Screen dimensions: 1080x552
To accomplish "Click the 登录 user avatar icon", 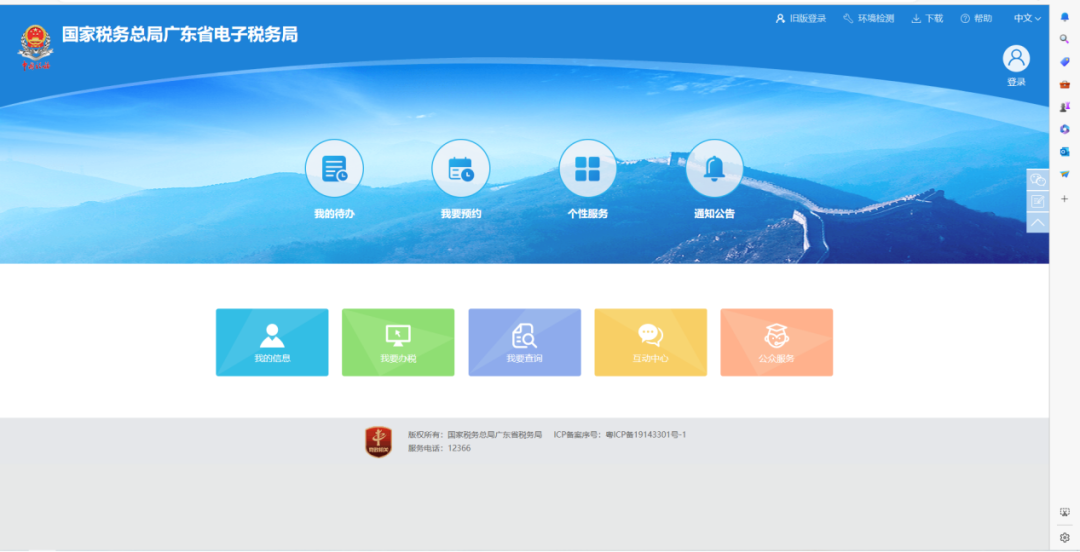I will 1016,59.
